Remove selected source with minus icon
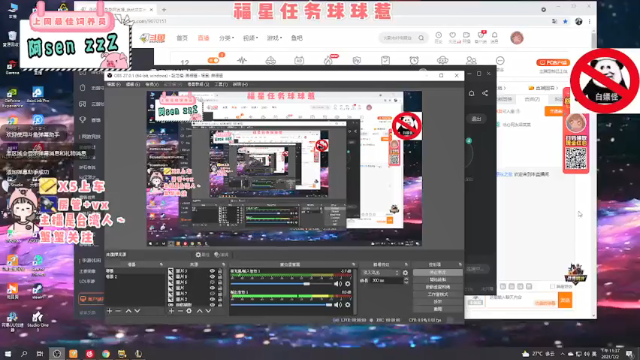 click(x=180, y=311)
